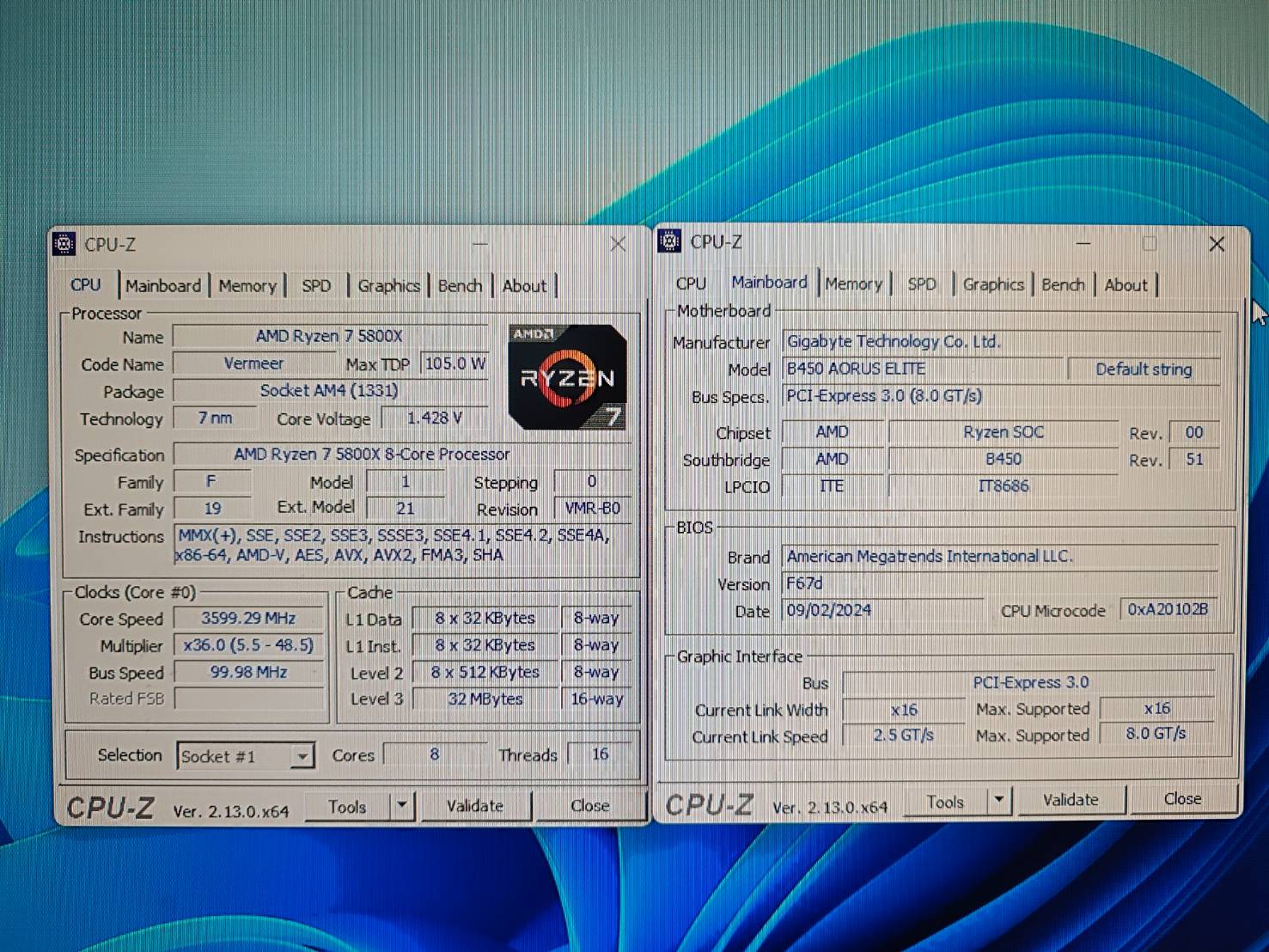Switch to Memory tab in right CPU-Z window
This screenshot has height=952, width=1269.
click(853, 284)
